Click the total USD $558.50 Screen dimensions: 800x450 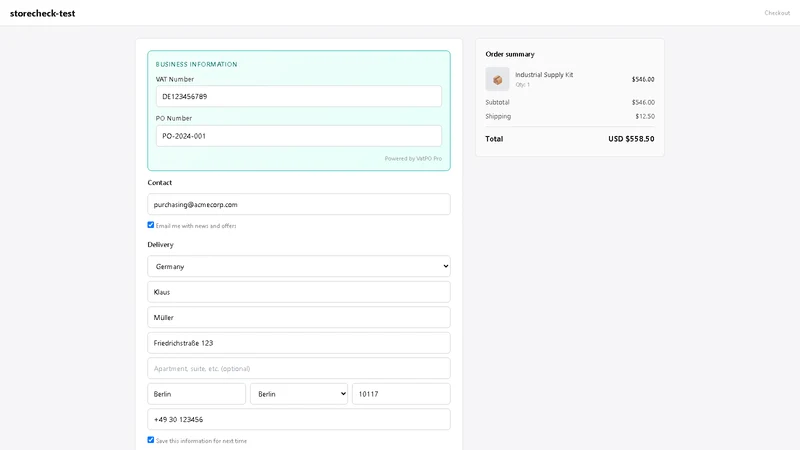click(x=631, y=139)
